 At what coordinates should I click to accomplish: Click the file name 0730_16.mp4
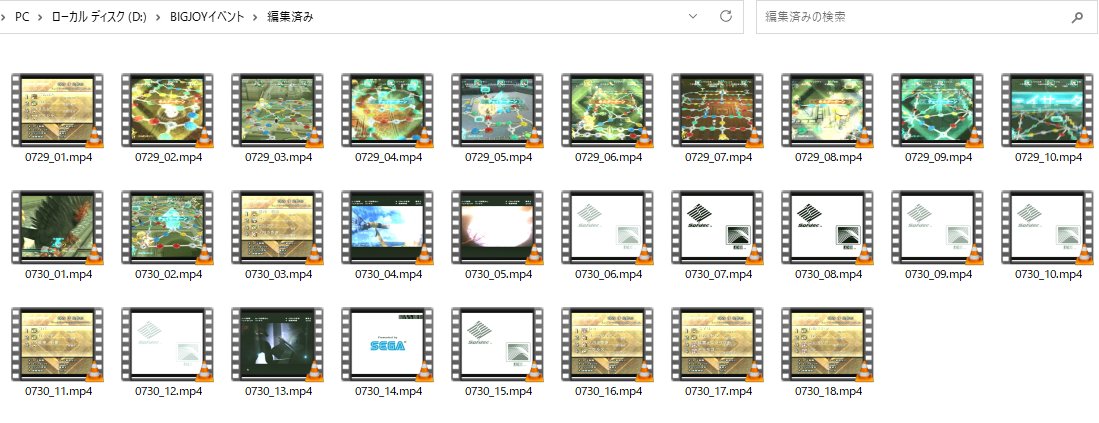[x=608, y=391]
